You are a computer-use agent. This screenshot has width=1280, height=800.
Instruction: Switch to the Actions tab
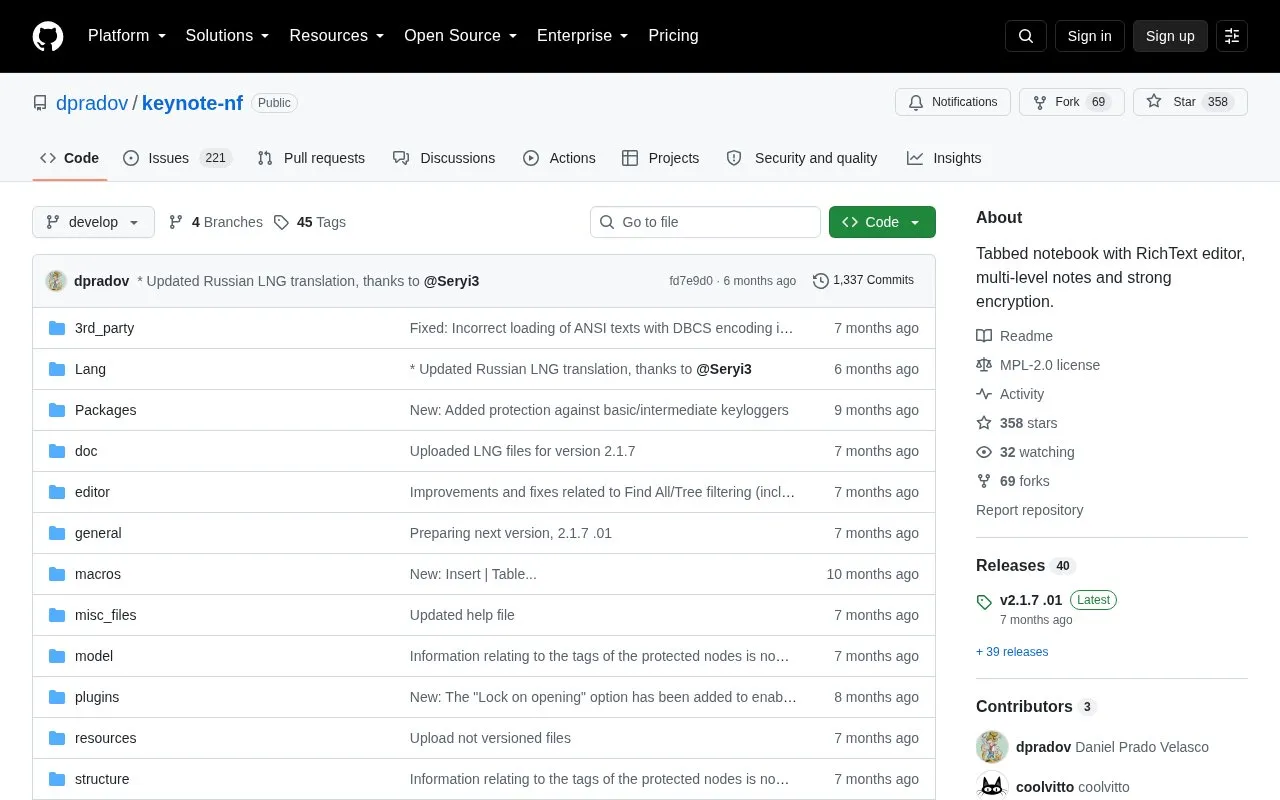click(559, 158)
